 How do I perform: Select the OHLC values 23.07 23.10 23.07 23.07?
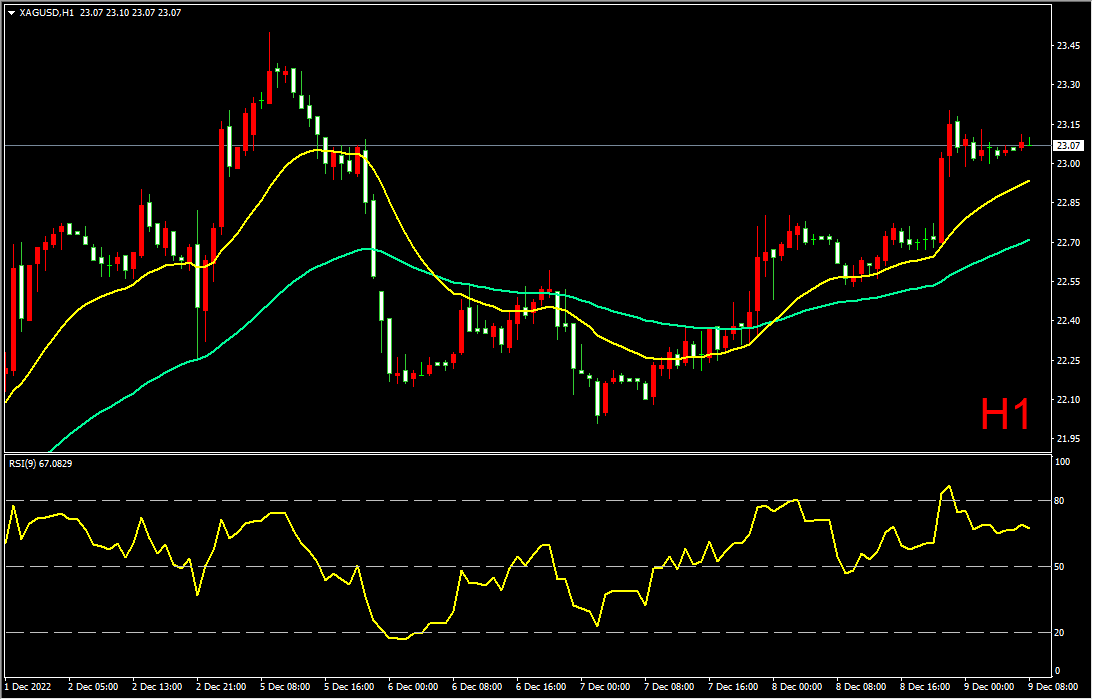point(130,13)
